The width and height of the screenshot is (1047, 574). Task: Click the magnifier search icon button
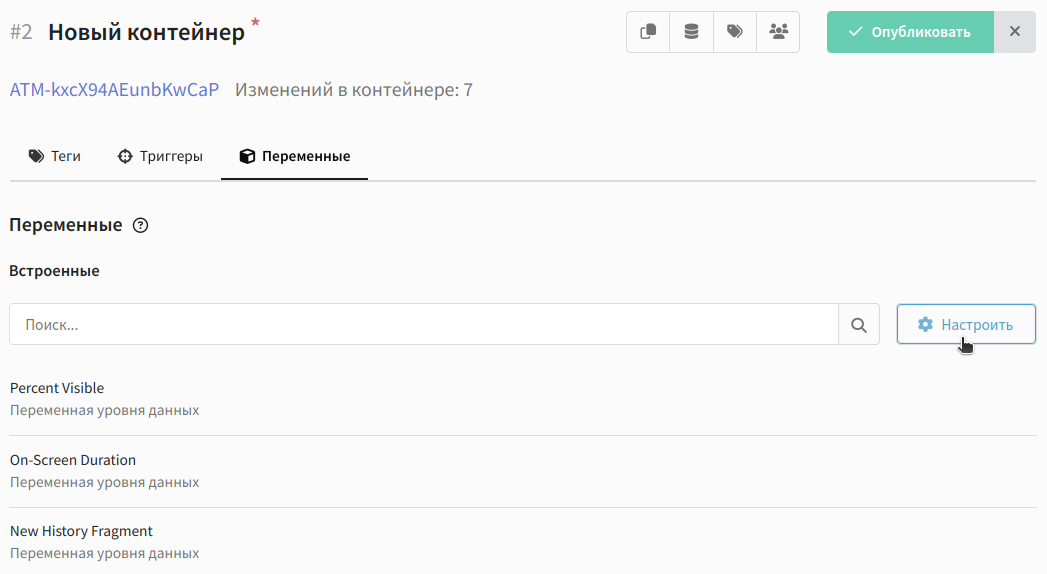859,324
